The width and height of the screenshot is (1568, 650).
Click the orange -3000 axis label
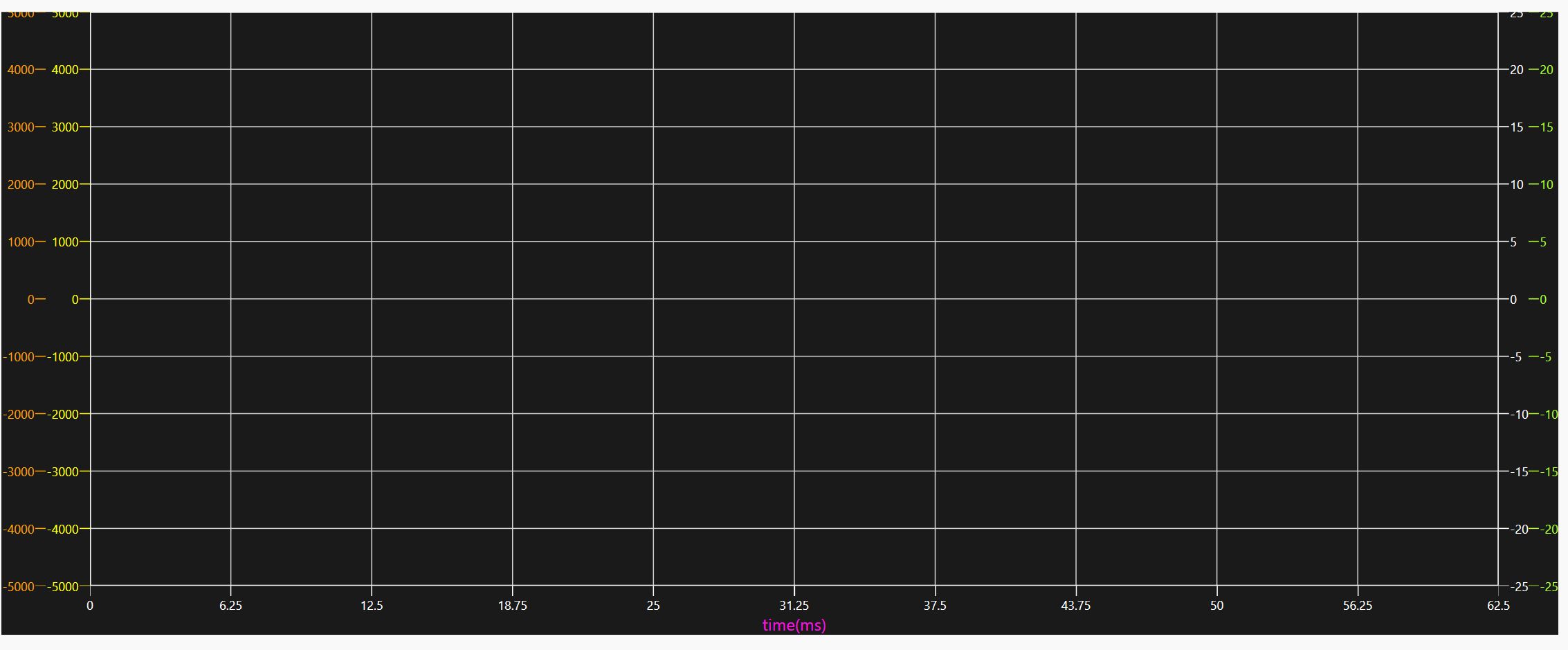[19, 472]
